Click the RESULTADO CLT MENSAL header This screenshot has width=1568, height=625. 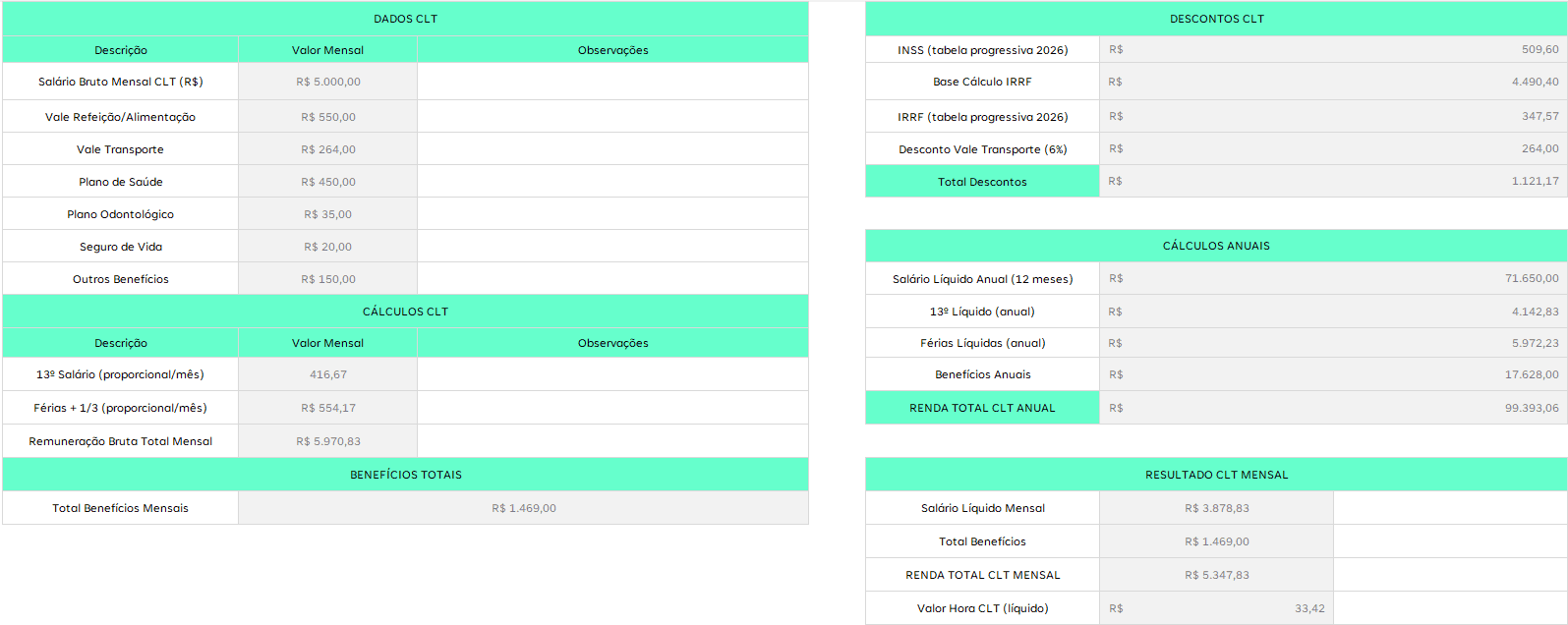(x=1216, y=475)
